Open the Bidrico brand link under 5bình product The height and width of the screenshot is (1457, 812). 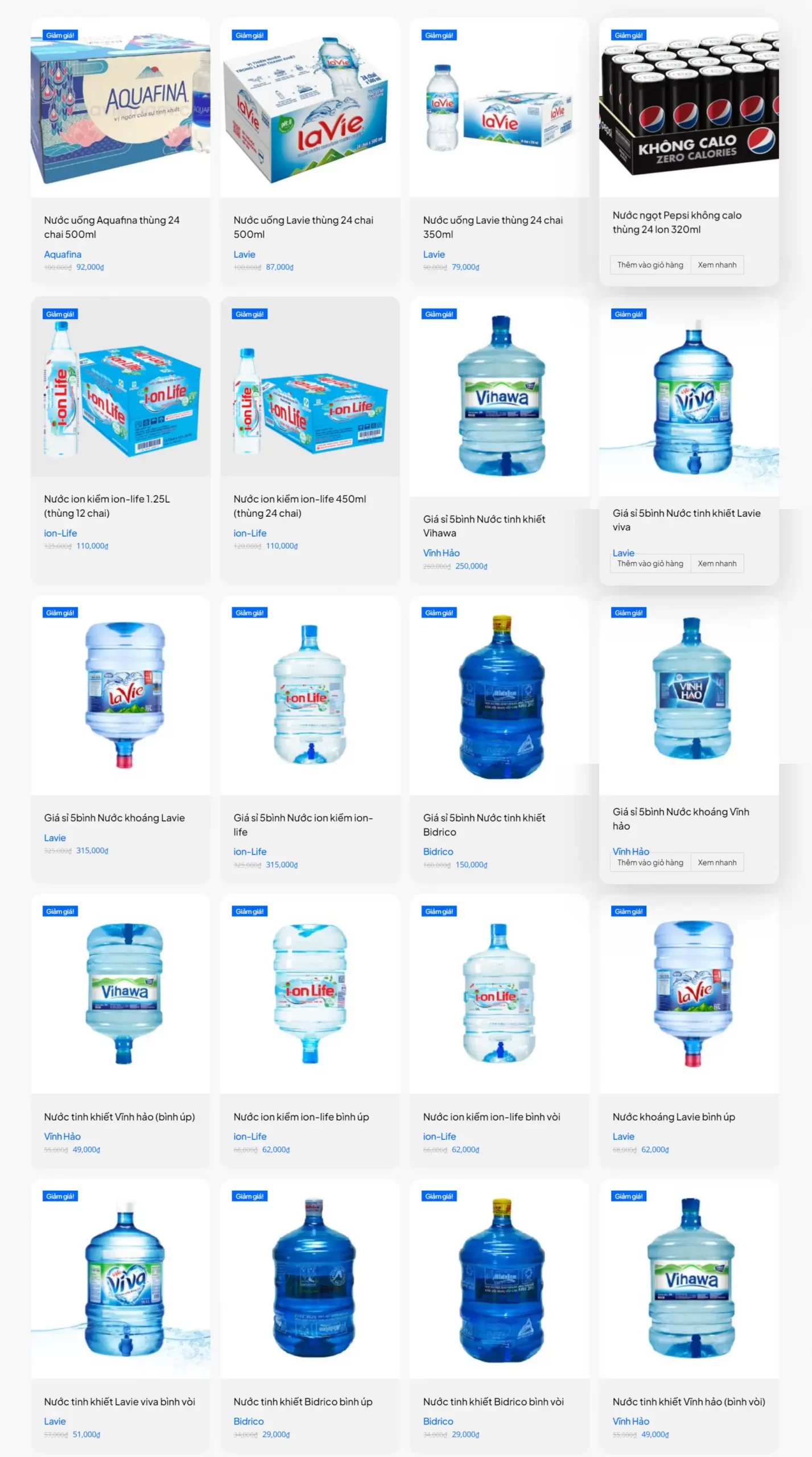[438, 851]
